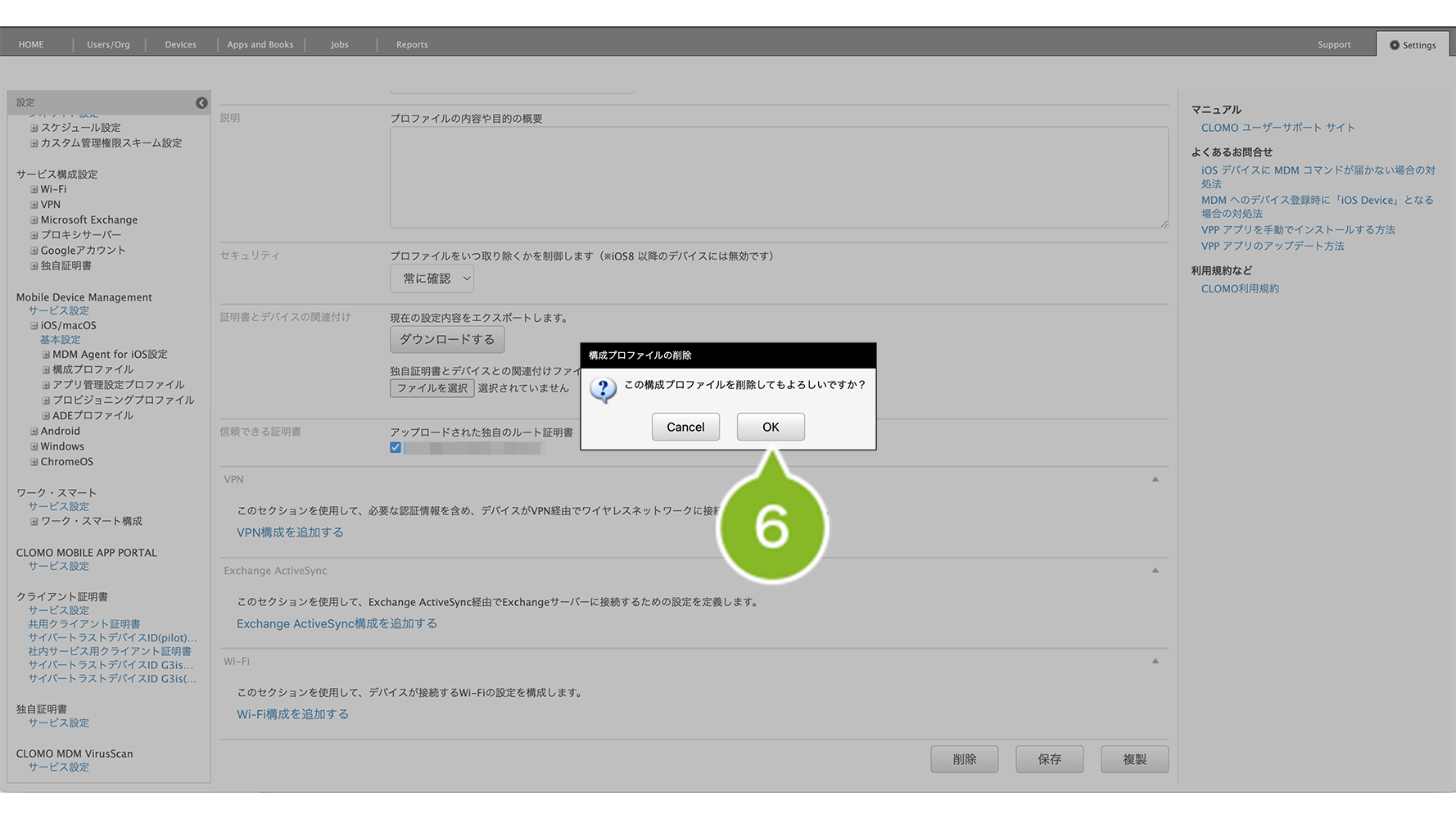The image size is (1456, 819).
Task: Expand the ChromeOS tree node icon
Action: [34, 462]
